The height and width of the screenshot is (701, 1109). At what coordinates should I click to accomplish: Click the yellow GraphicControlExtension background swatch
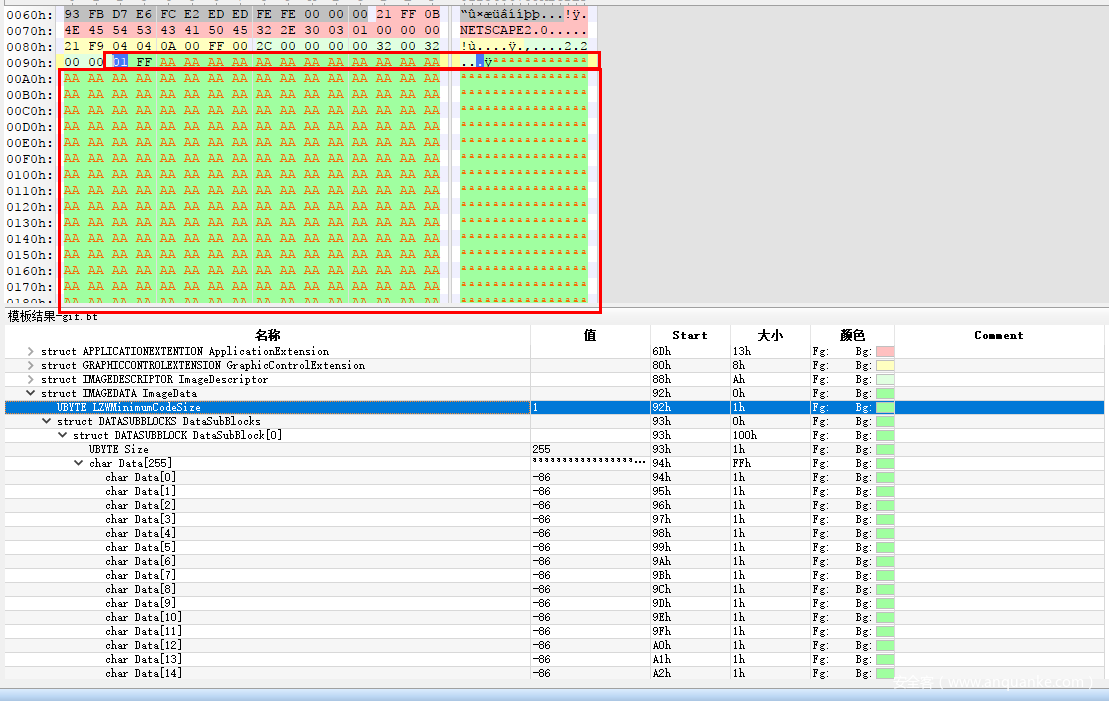[x=884, y=365]
